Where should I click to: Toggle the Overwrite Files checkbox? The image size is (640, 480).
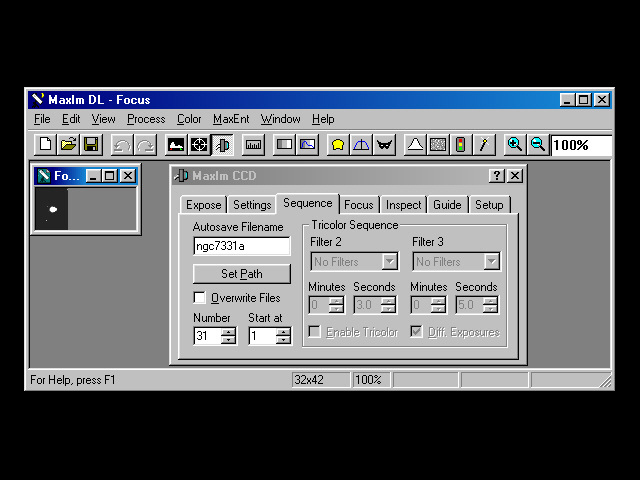click(x=200, y=297)
